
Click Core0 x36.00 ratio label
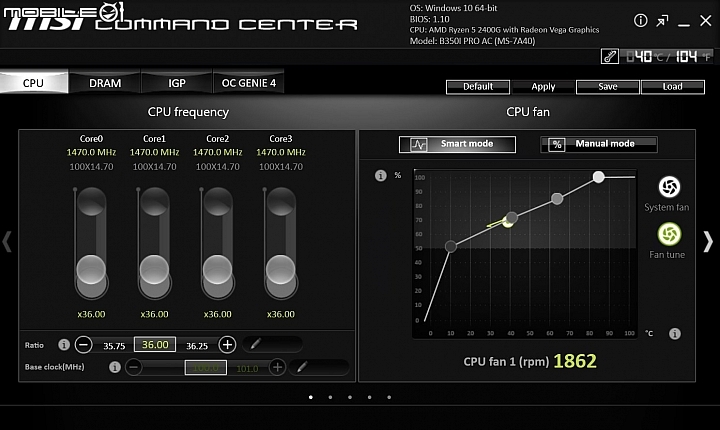pyautogui.click(x=91, y=314)
